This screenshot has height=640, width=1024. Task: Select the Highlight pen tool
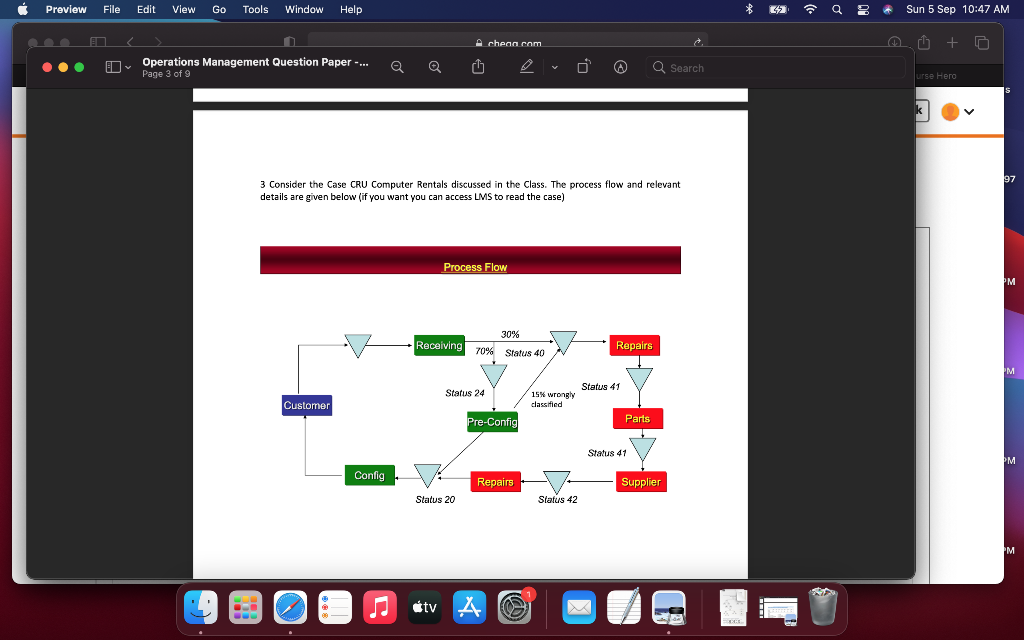pyautogui.click(x=526, y=68)
